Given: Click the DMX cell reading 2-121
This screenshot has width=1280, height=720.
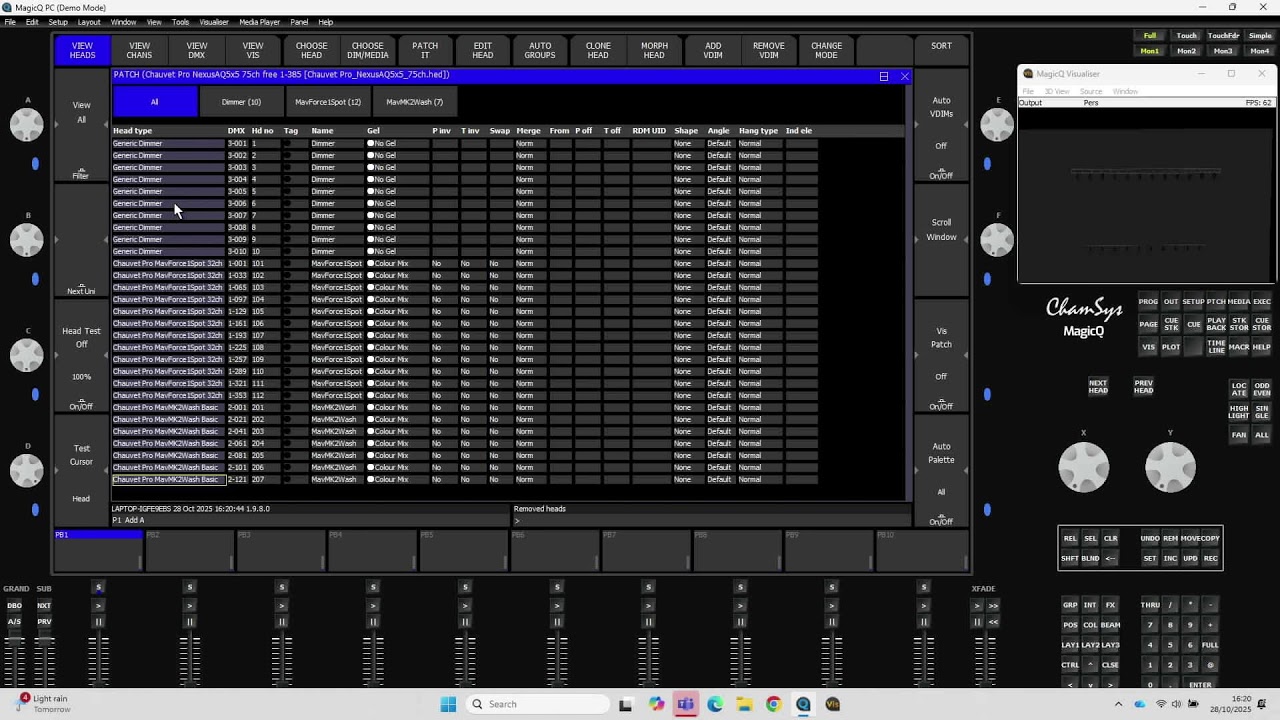Looking at the screenshot, I should [x=237, y=480].
